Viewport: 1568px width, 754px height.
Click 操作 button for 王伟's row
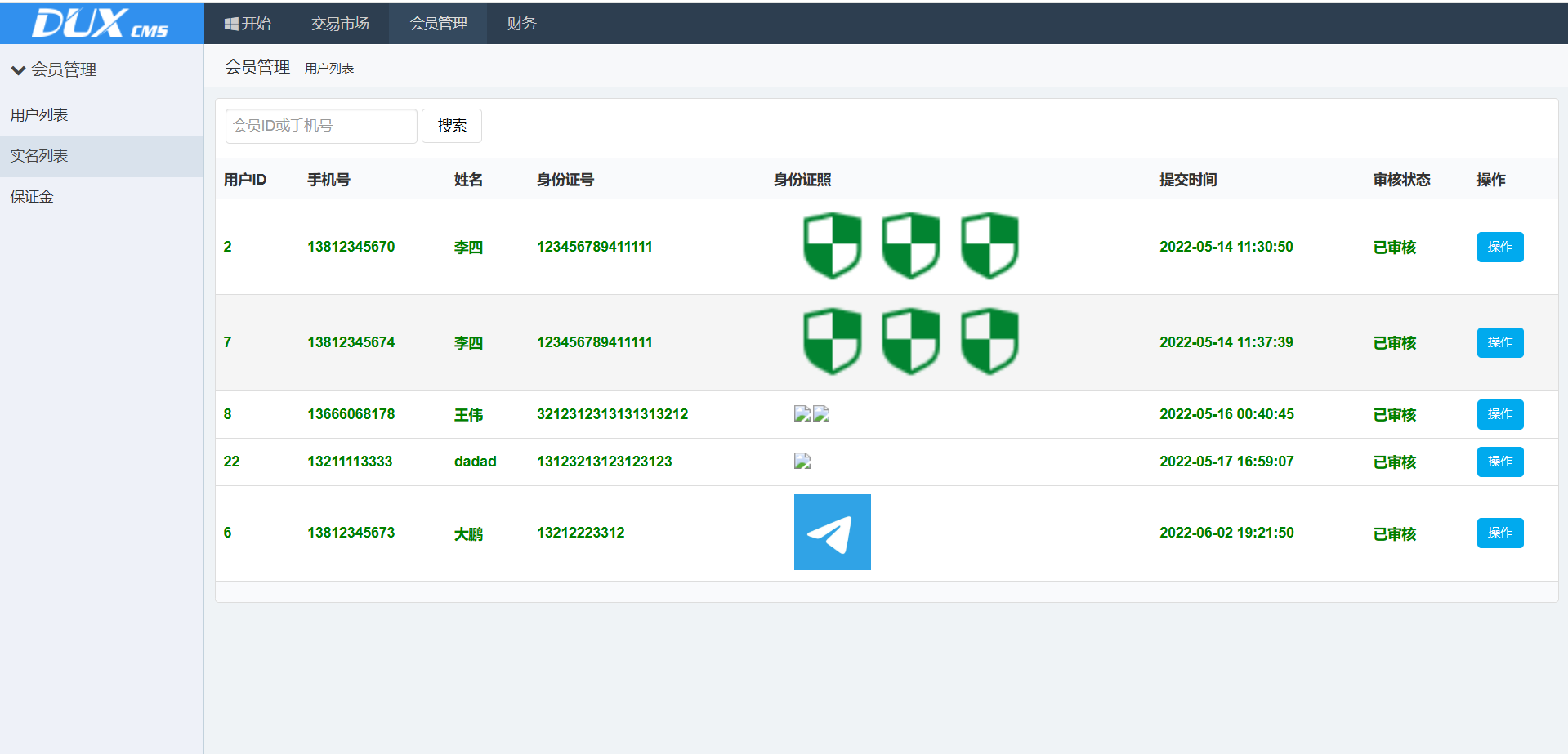click(x=1499, y=414)
